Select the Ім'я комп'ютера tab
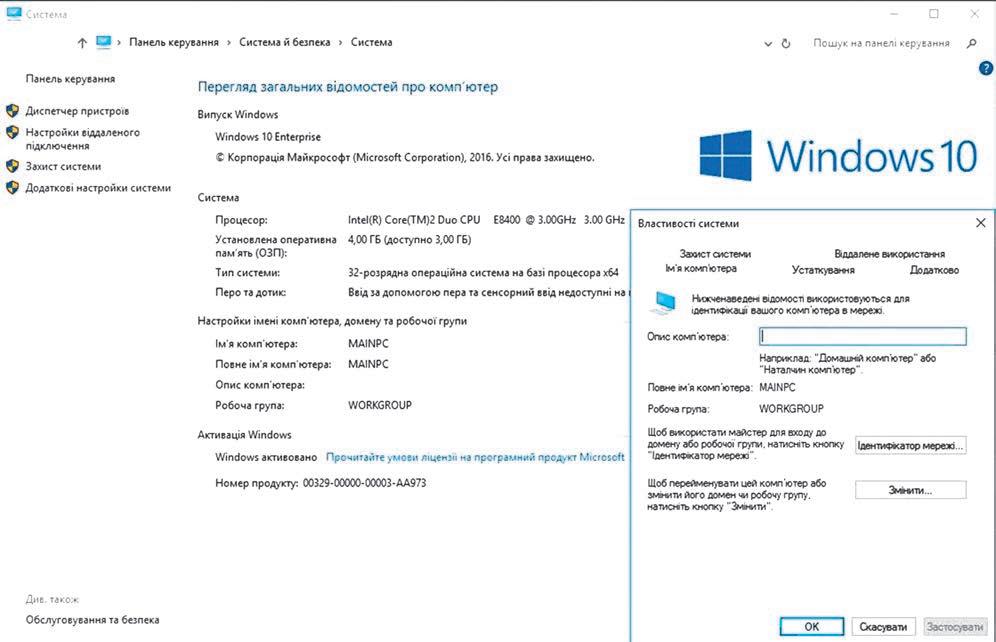996x642 pixels. click(x=701, y=269)
